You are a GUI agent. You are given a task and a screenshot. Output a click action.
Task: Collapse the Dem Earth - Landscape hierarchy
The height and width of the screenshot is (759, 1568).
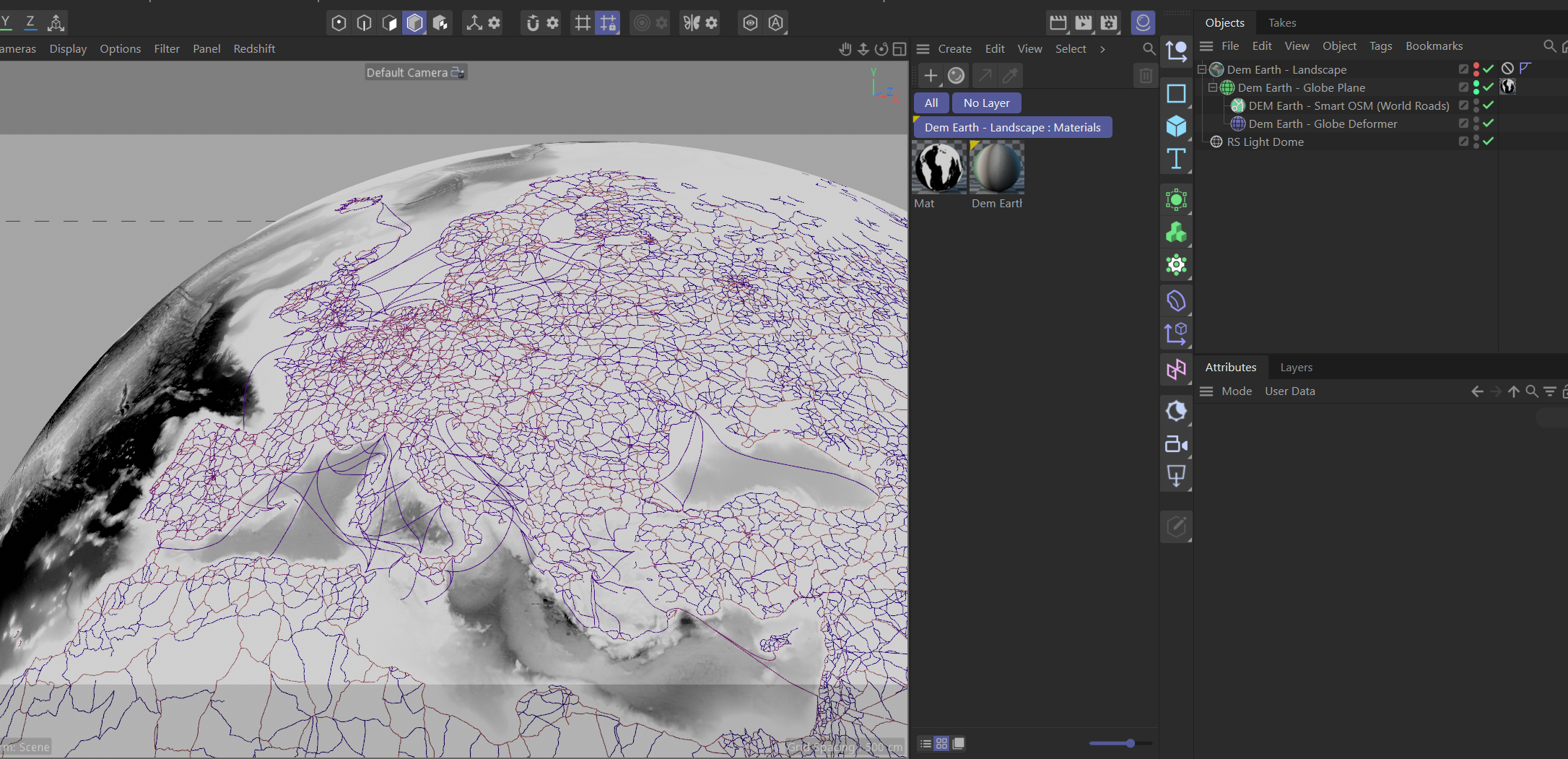pos(1202,69)
